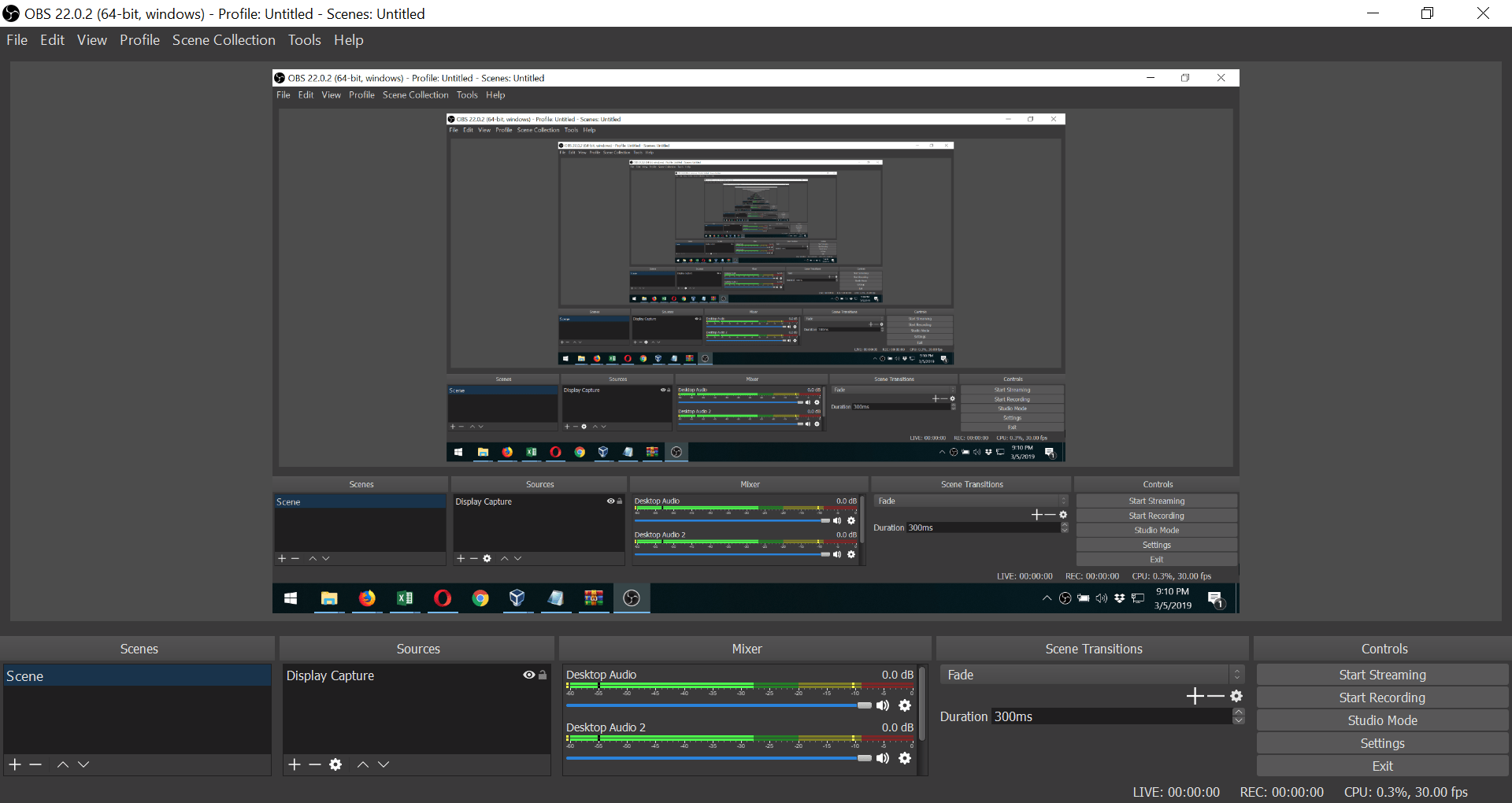
Task: Open the Scene Collection menu
Action: click(224, 40)
